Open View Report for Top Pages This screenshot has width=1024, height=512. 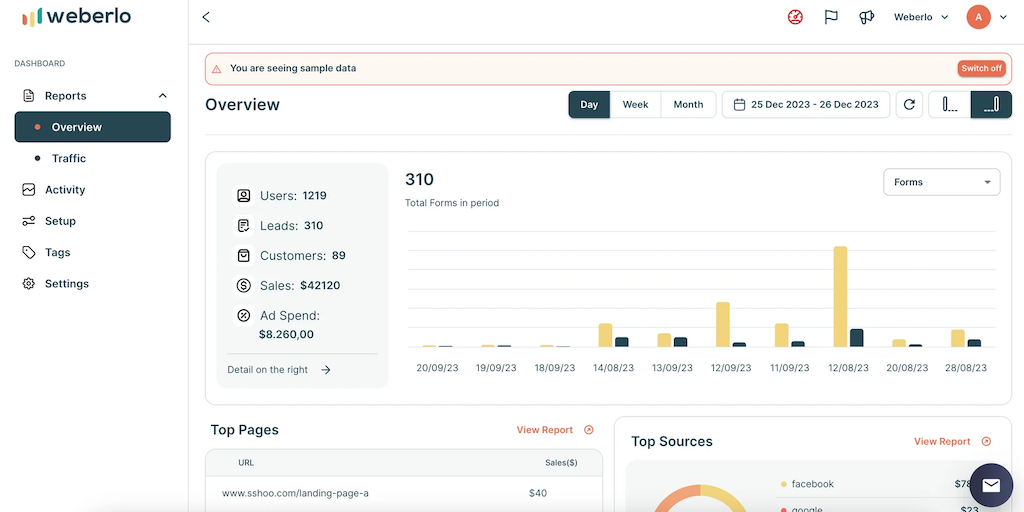pos(554,430)
